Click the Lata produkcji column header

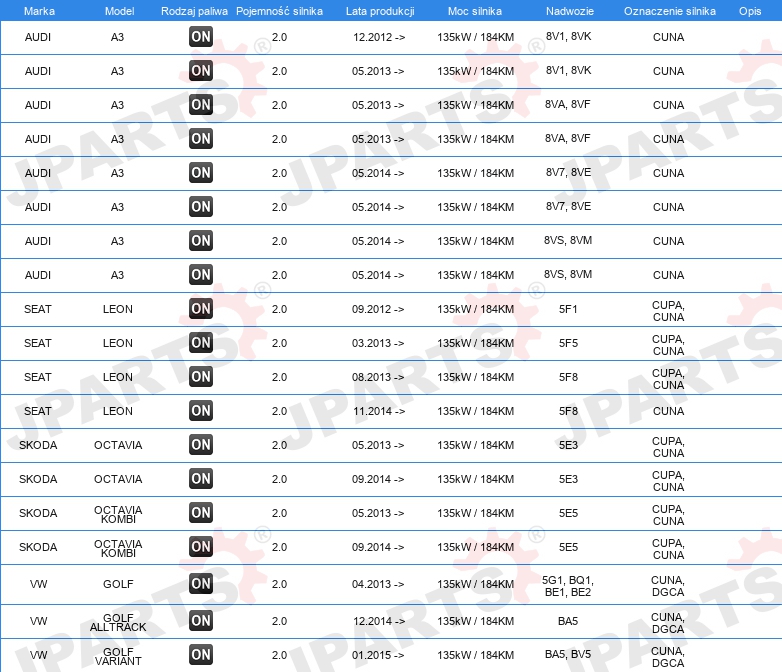pyautogui.click(x=380, y=11)
